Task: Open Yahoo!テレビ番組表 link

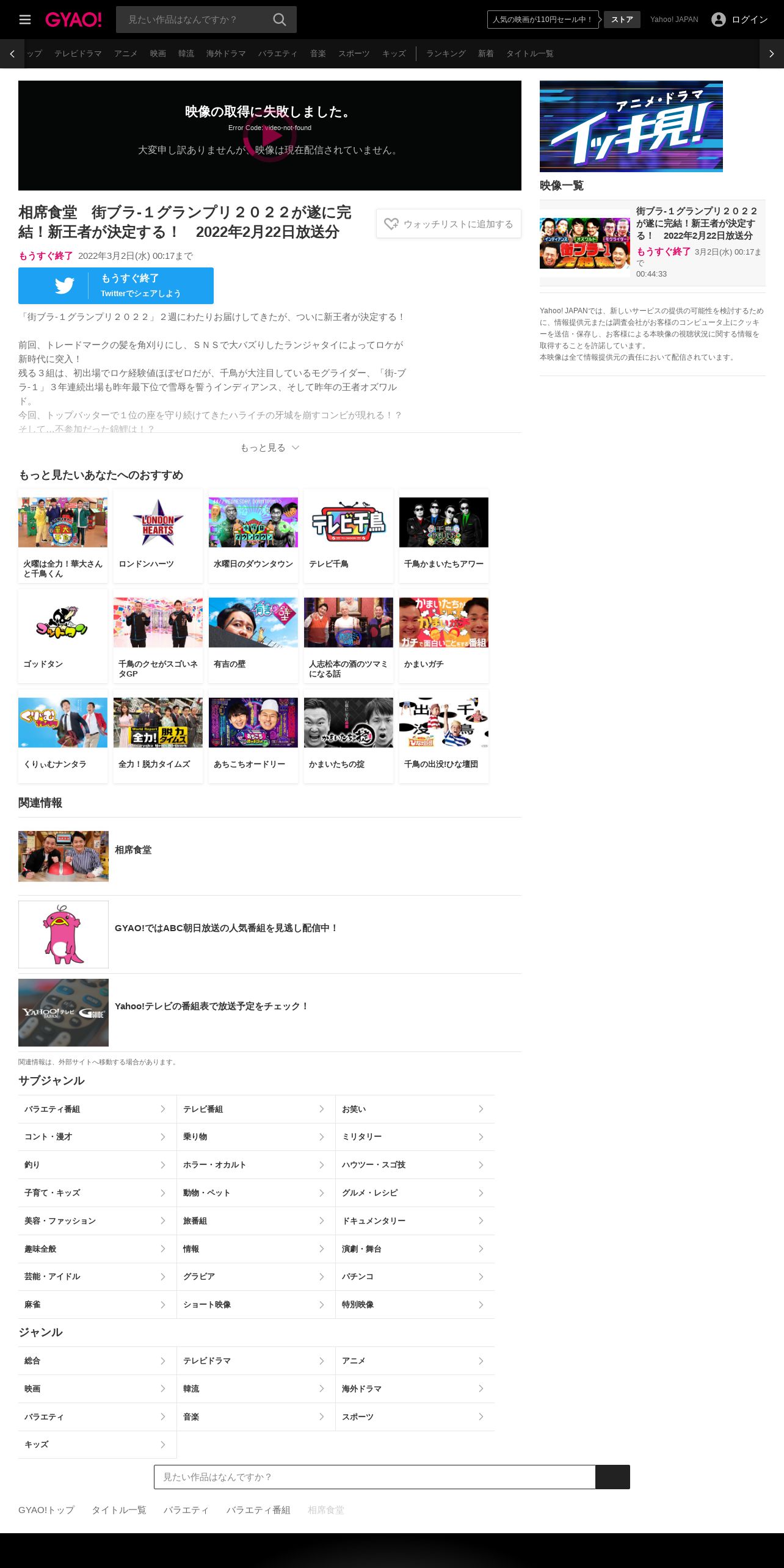Action: tap(270, 1012)
